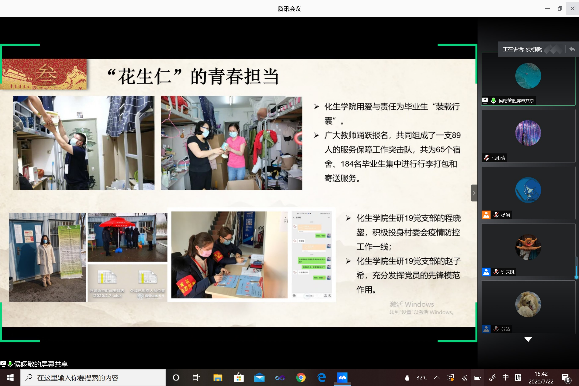Viewport: 579px width, 386px height.
Task: Open Mail app from the taskbar
Action: pyautogui.click(x=259, y=378)
